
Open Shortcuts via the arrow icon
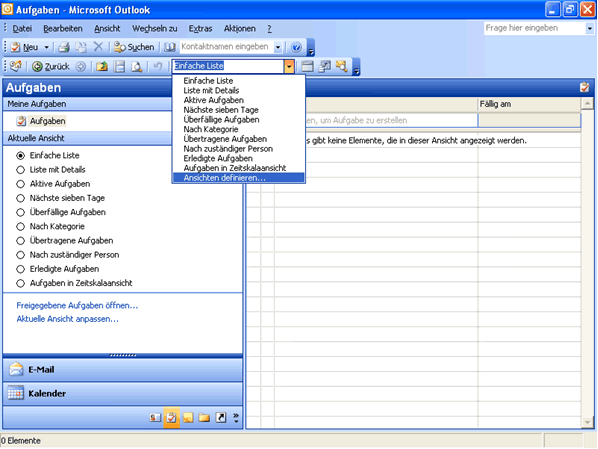tap(221, 418)
